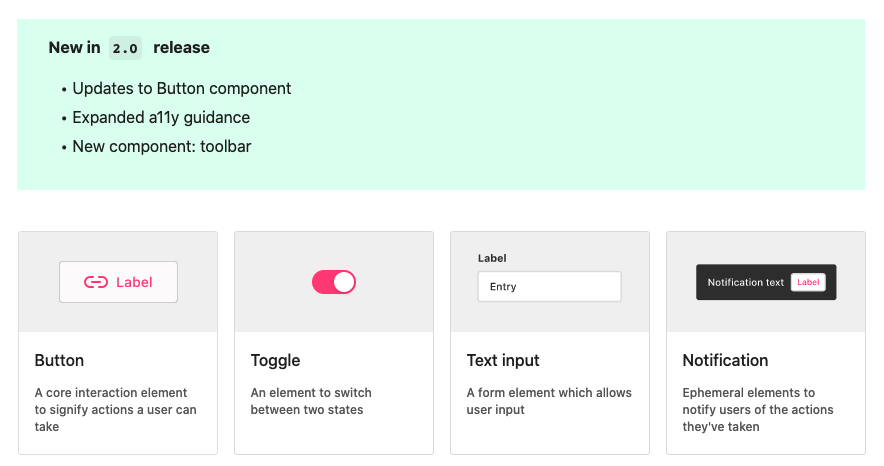Click the Notification card description text
The image size is (884, 466).
758,410
